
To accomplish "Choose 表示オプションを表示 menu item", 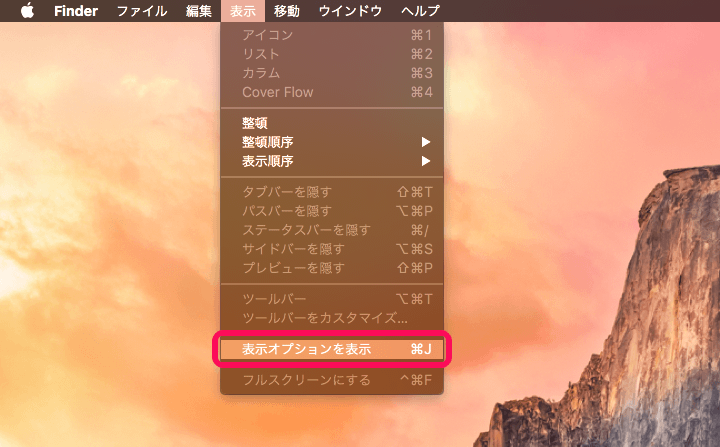I will tap(332, 349).
